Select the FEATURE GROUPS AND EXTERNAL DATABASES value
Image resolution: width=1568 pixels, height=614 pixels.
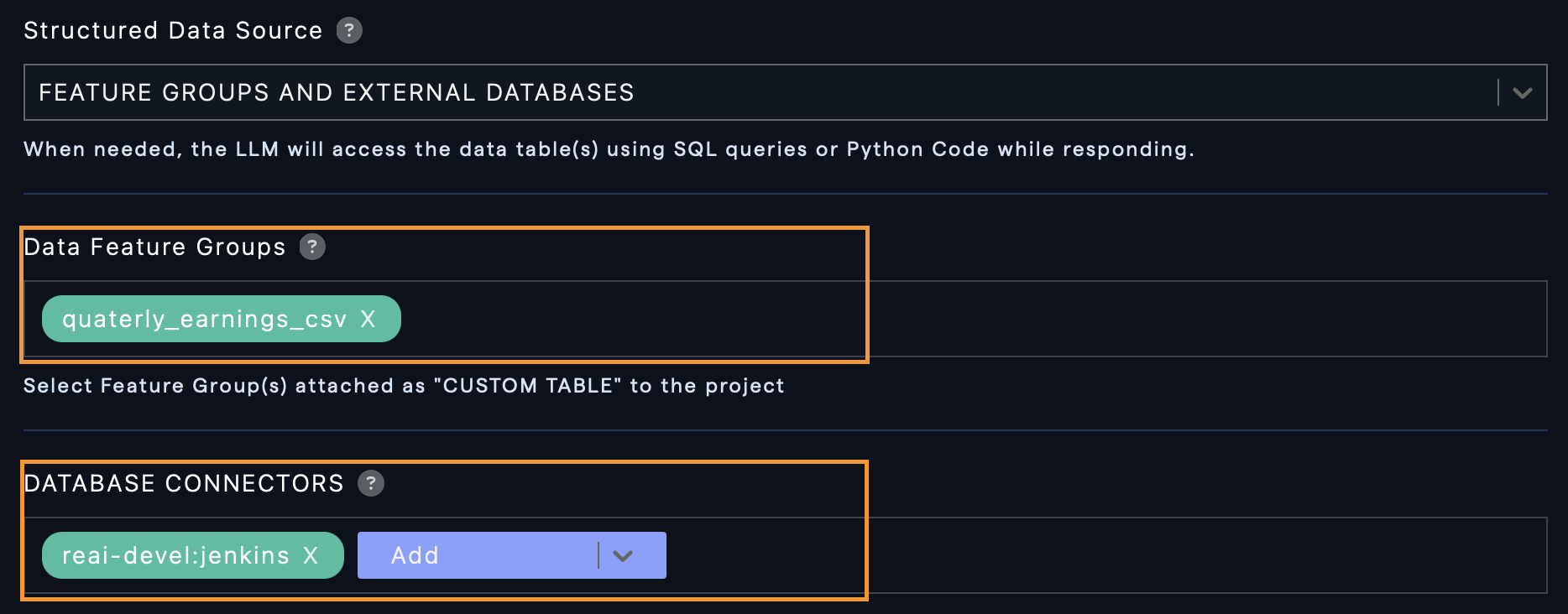336,92
